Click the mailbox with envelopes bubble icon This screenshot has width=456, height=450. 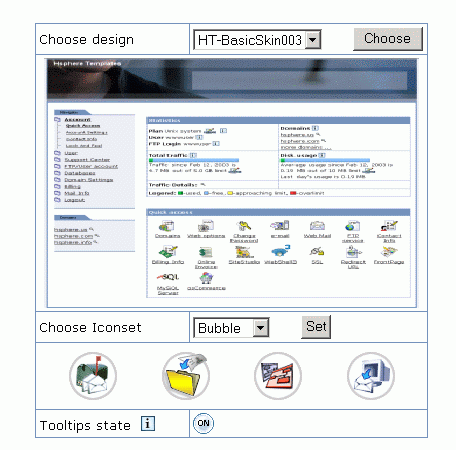pyautogui.click(x=93, y=376)
